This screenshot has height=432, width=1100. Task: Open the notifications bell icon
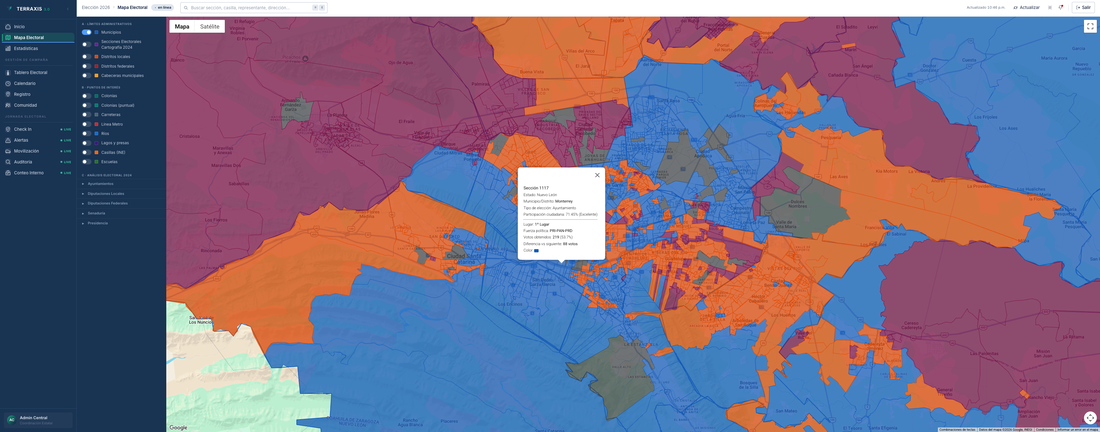click(x=1060, y=7)
